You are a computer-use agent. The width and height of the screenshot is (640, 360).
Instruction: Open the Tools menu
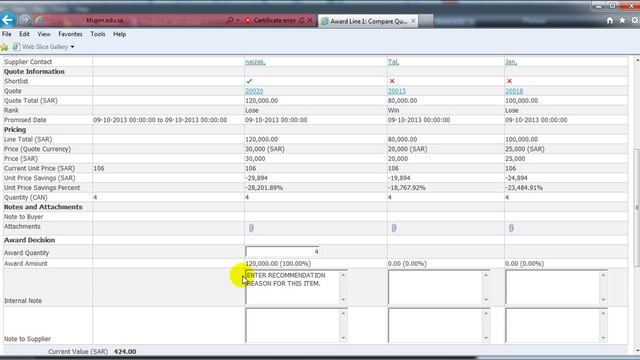pyautogui.click(x=98, y=34)
